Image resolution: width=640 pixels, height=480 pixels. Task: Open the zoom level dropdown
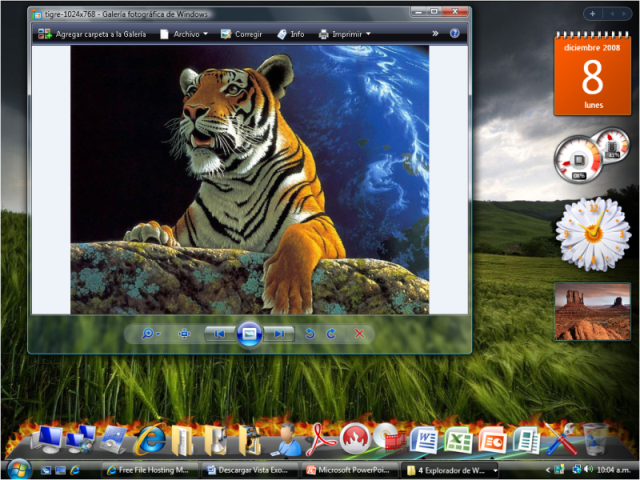coord(151,333)
